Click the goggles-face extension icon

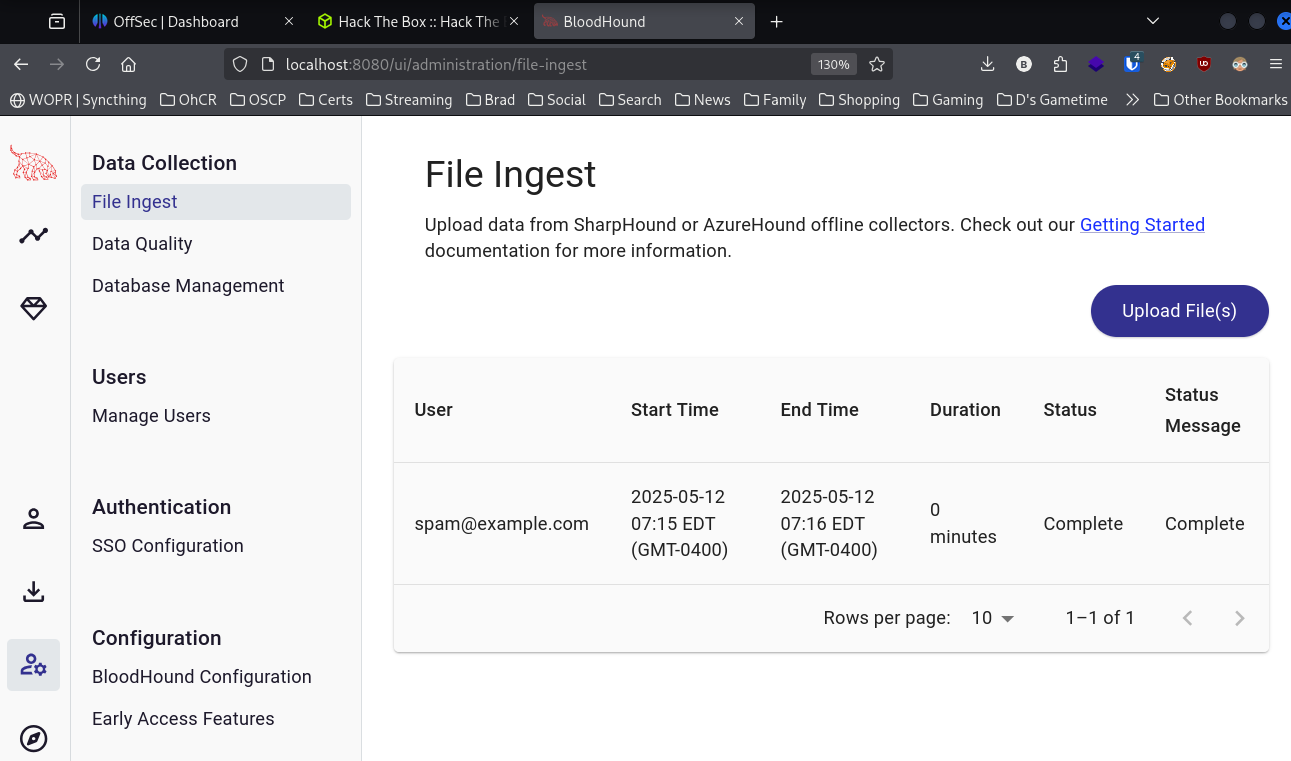pos(1240,64)
